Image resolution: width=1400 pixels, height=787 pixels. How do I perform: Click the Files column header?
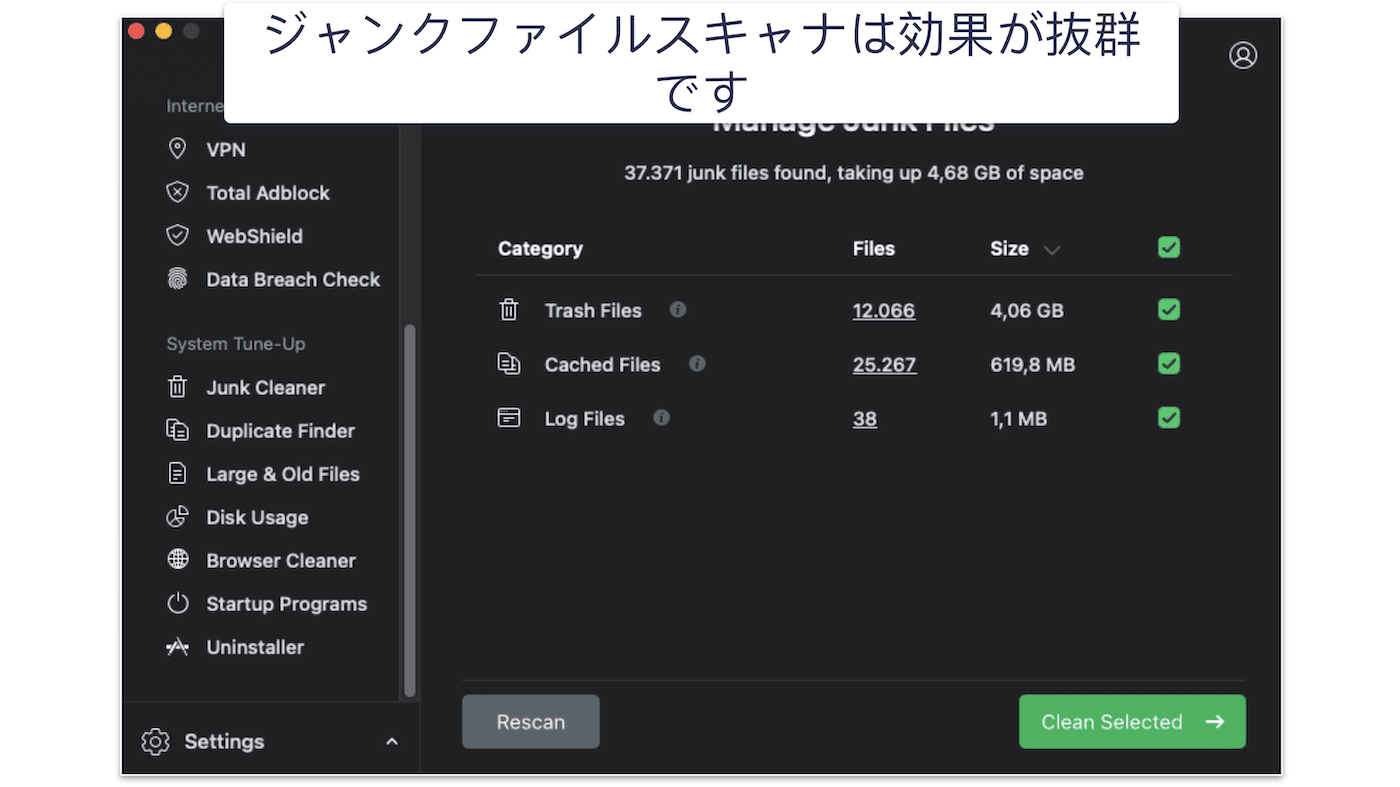click(x=874, y=248)
